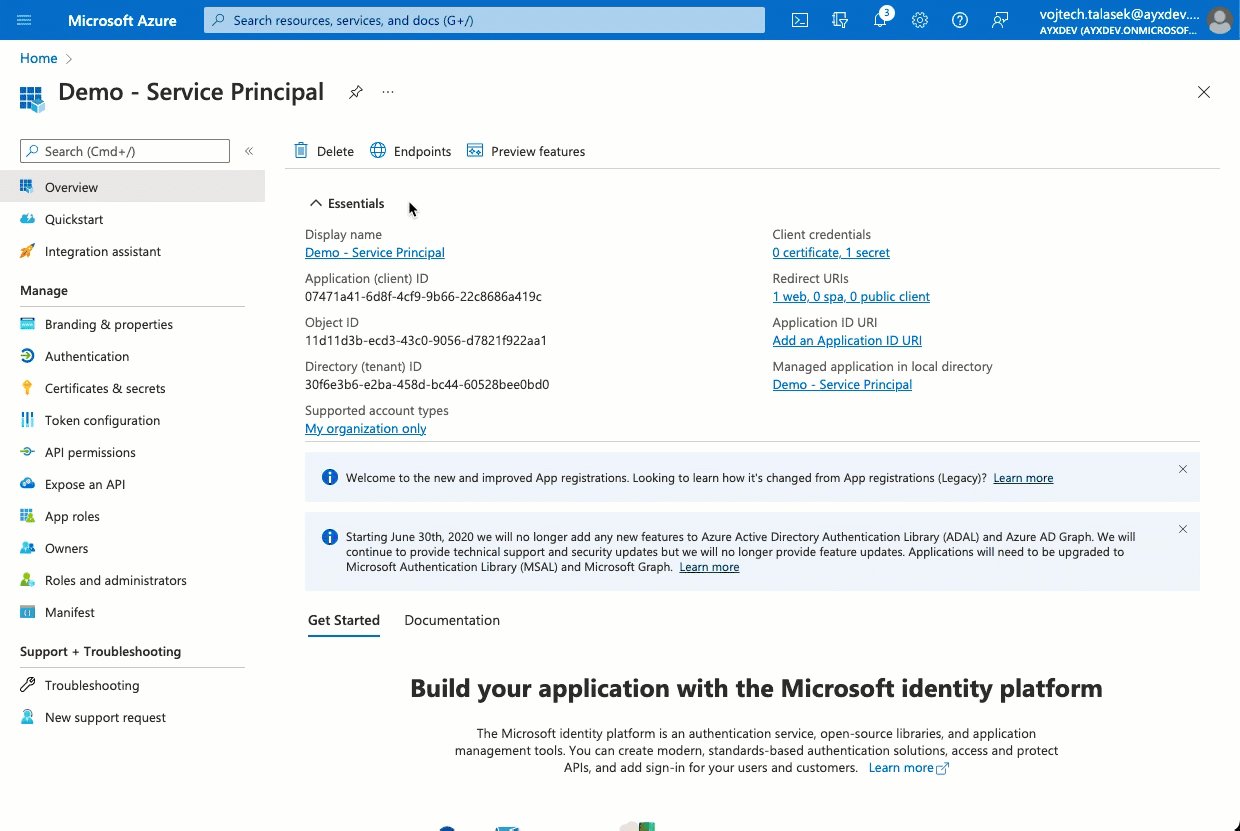The height and width of the screenshot is (831, 1240).
Task: Click Add an Application ID URI link
Action: click(x=847, y=341)
